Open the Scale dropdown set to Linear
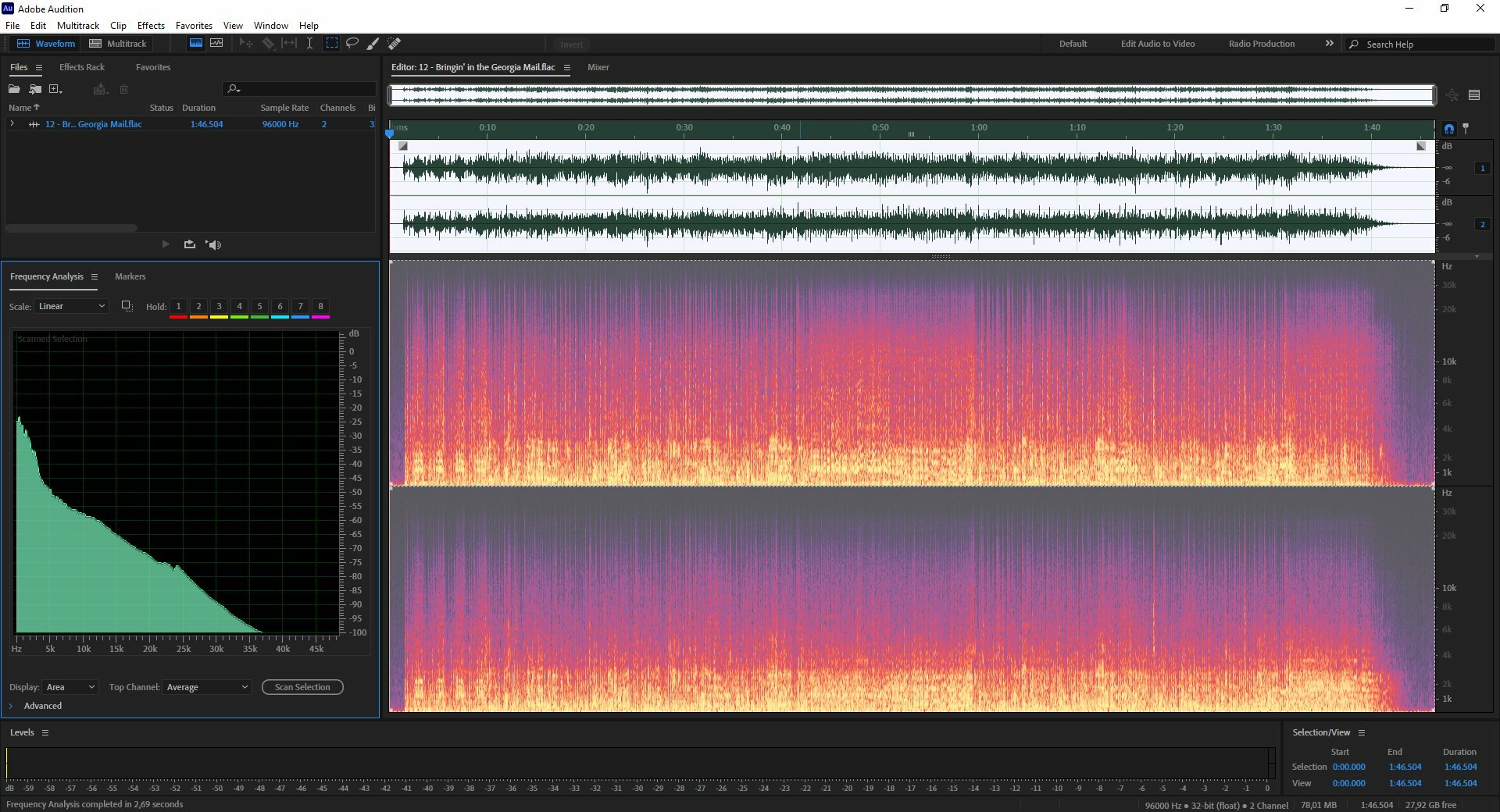 (71, 306)
